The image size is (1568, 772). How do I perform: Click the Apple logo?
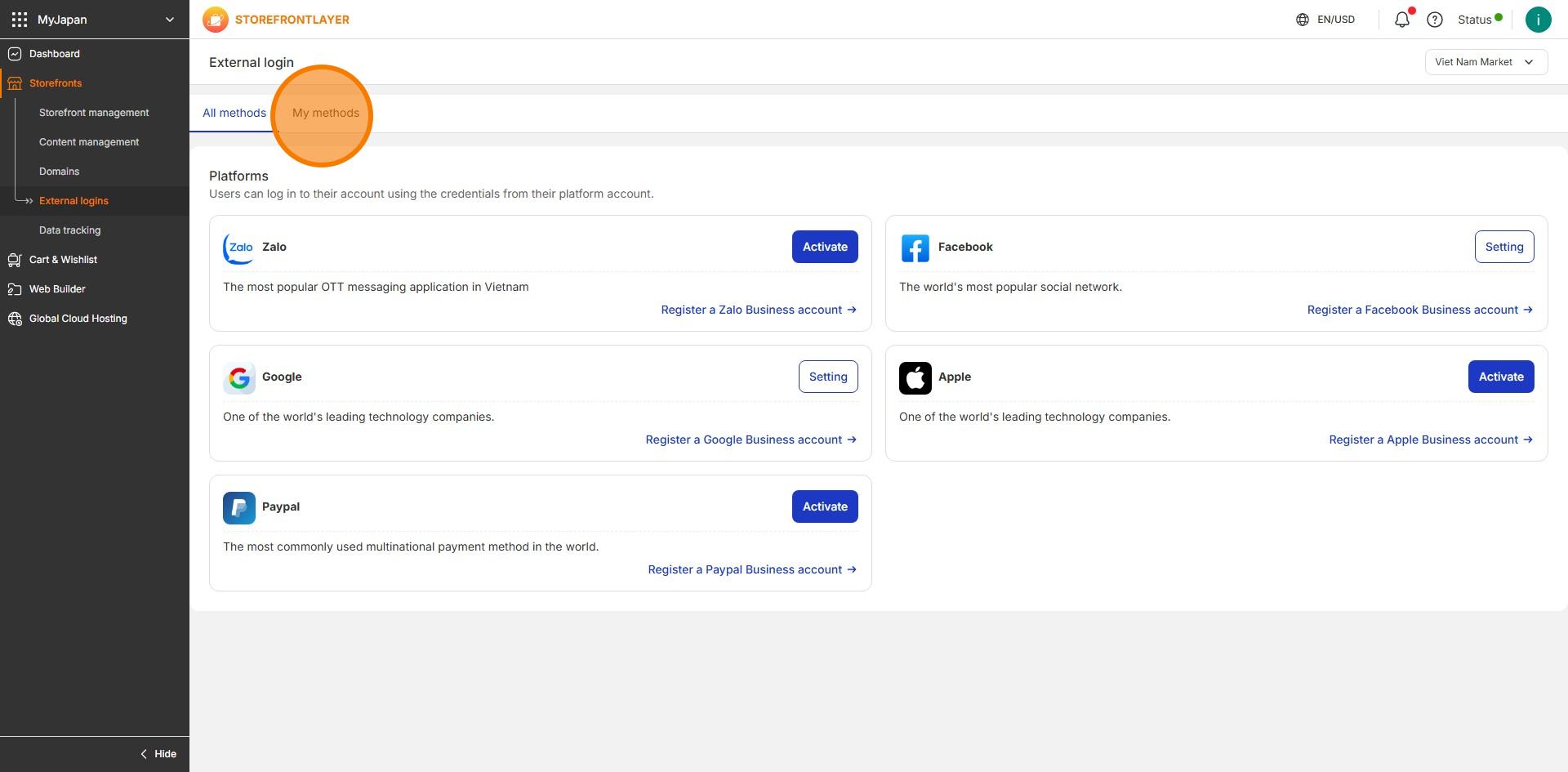tap(915, 377)
